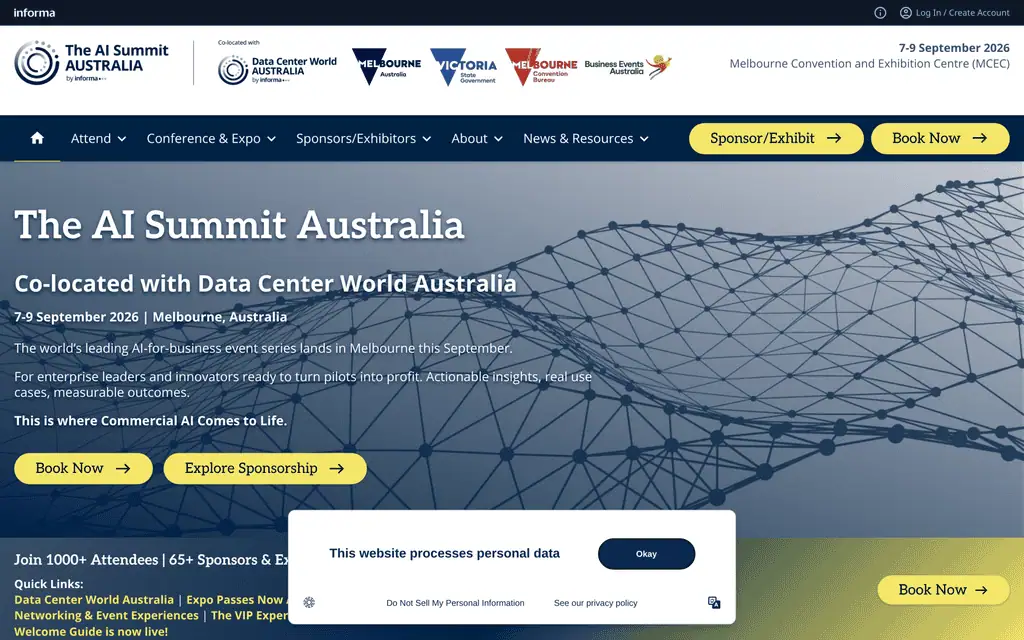Accept data notice with Okay button

pos(646,554)
